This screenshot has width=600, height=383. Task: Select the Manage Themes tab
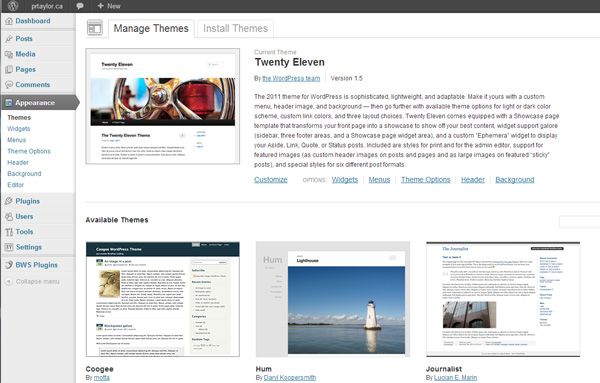(151, 29)
